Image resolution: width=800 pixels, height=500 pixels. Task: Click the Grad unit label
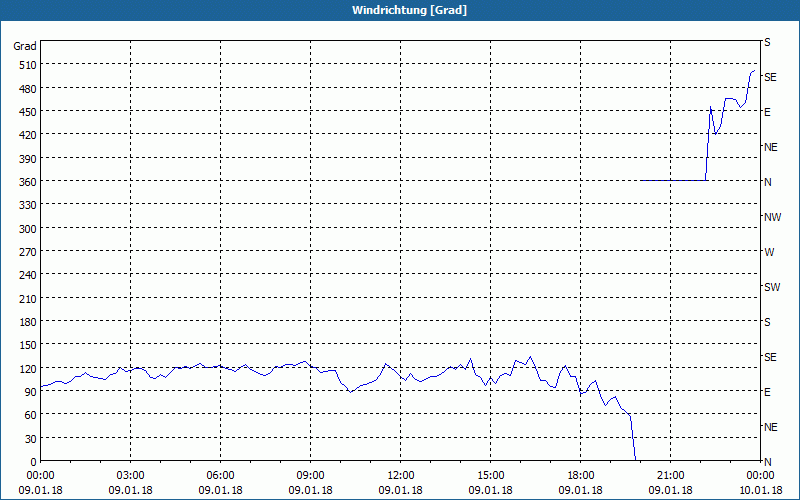tap(25, 46)
